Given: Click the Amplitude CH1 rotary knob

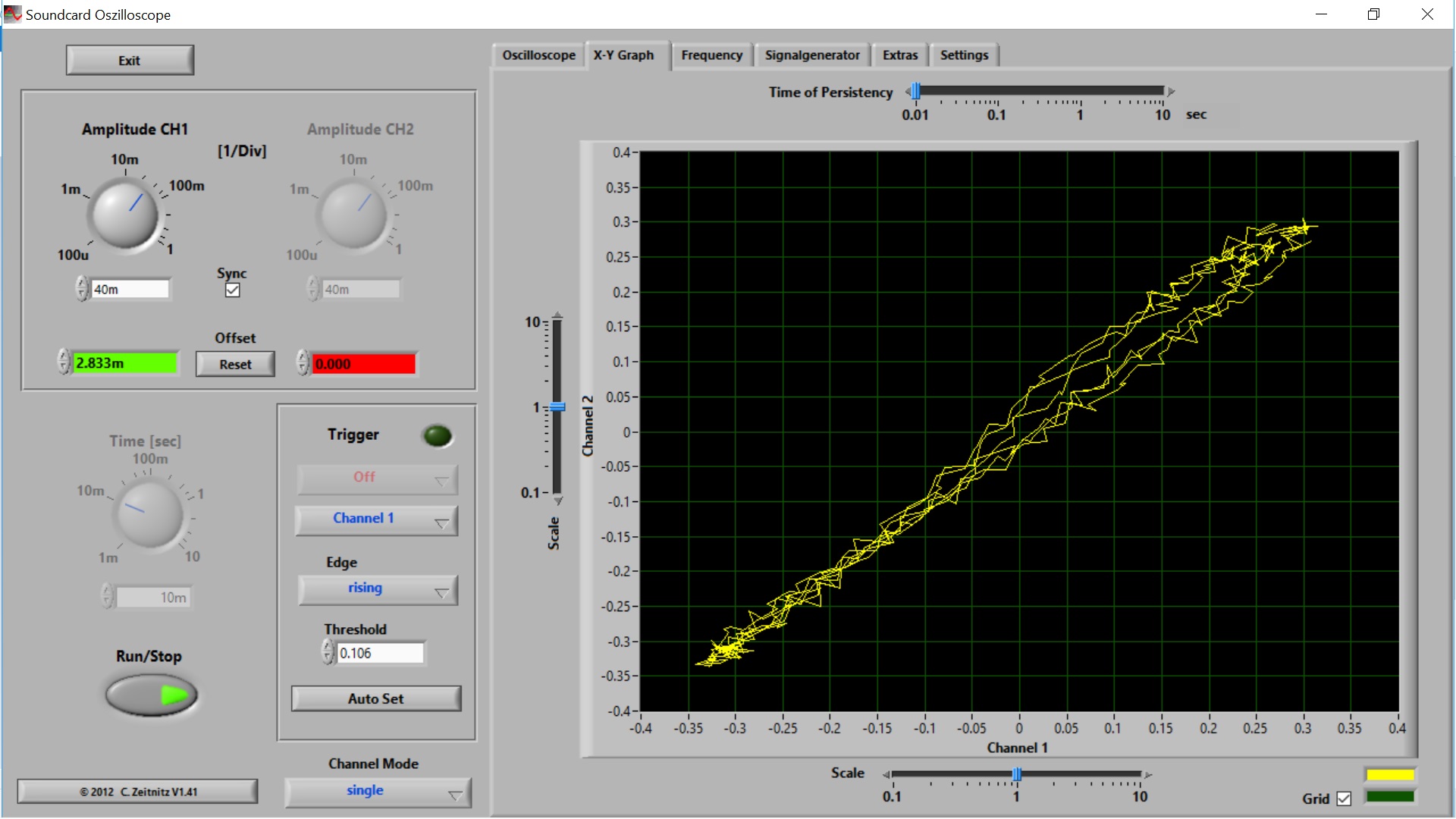Looking at the screenshot, I should tap(125, 215).
